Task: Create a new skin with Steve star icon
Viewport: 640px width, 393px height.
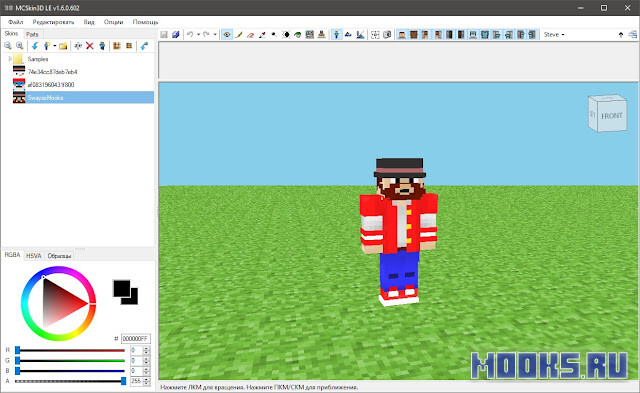Action: (47, 46)
